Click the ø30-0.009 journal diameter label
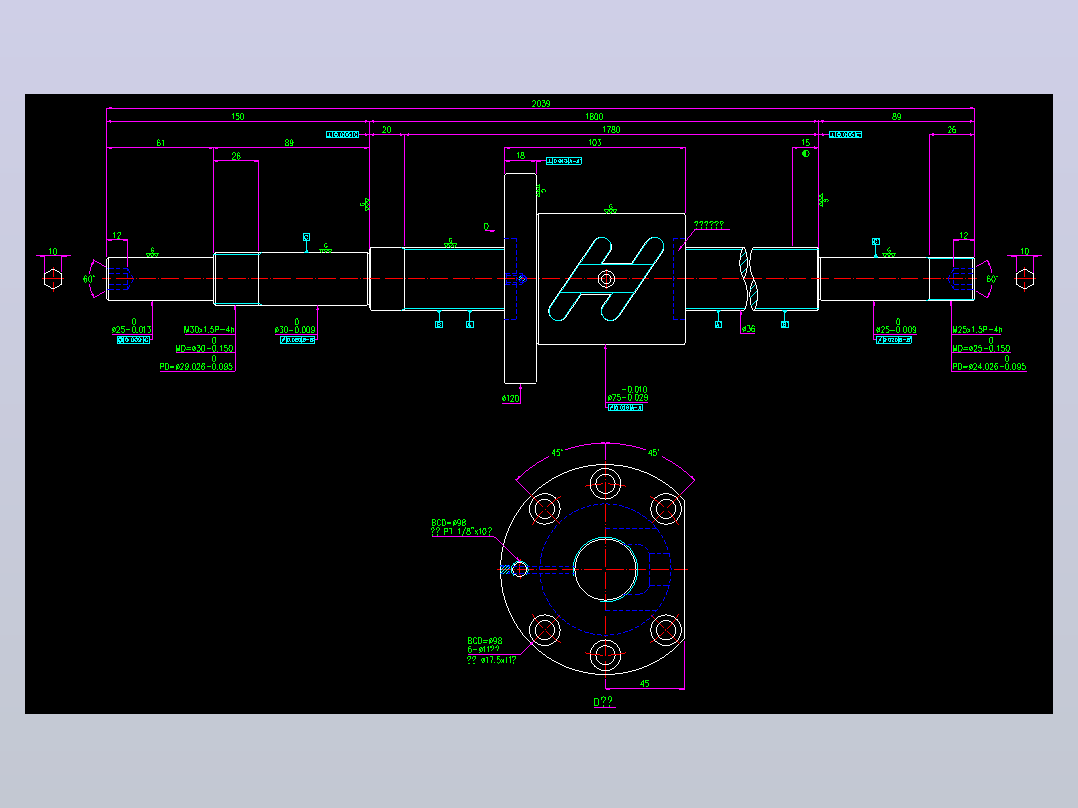Image resolution: width=1078 pixels, height=808 pixels. (x=295, y=330)
